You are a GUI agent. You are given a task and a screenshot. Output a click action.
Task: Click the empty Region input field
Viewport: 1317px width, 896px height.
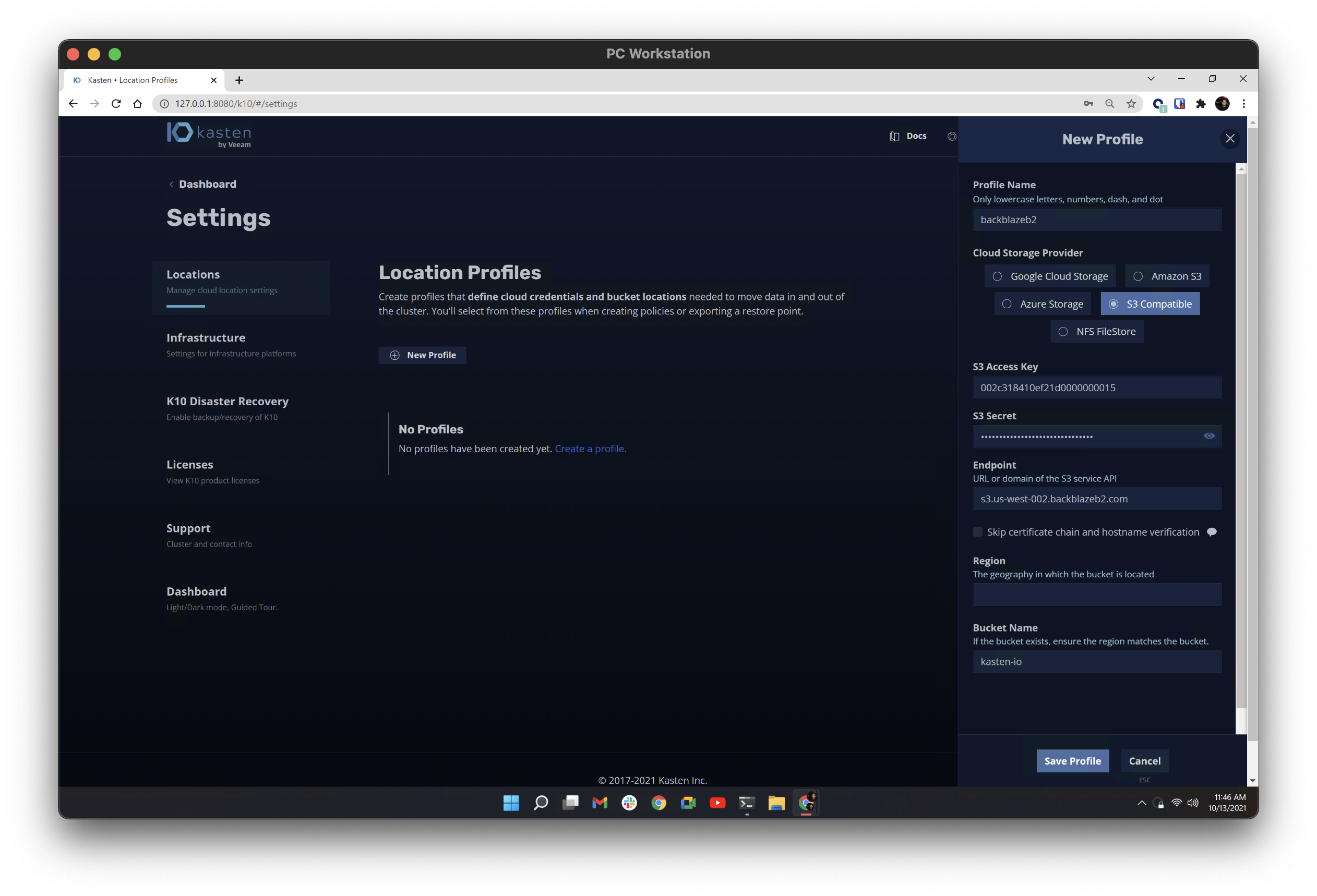1097,595
